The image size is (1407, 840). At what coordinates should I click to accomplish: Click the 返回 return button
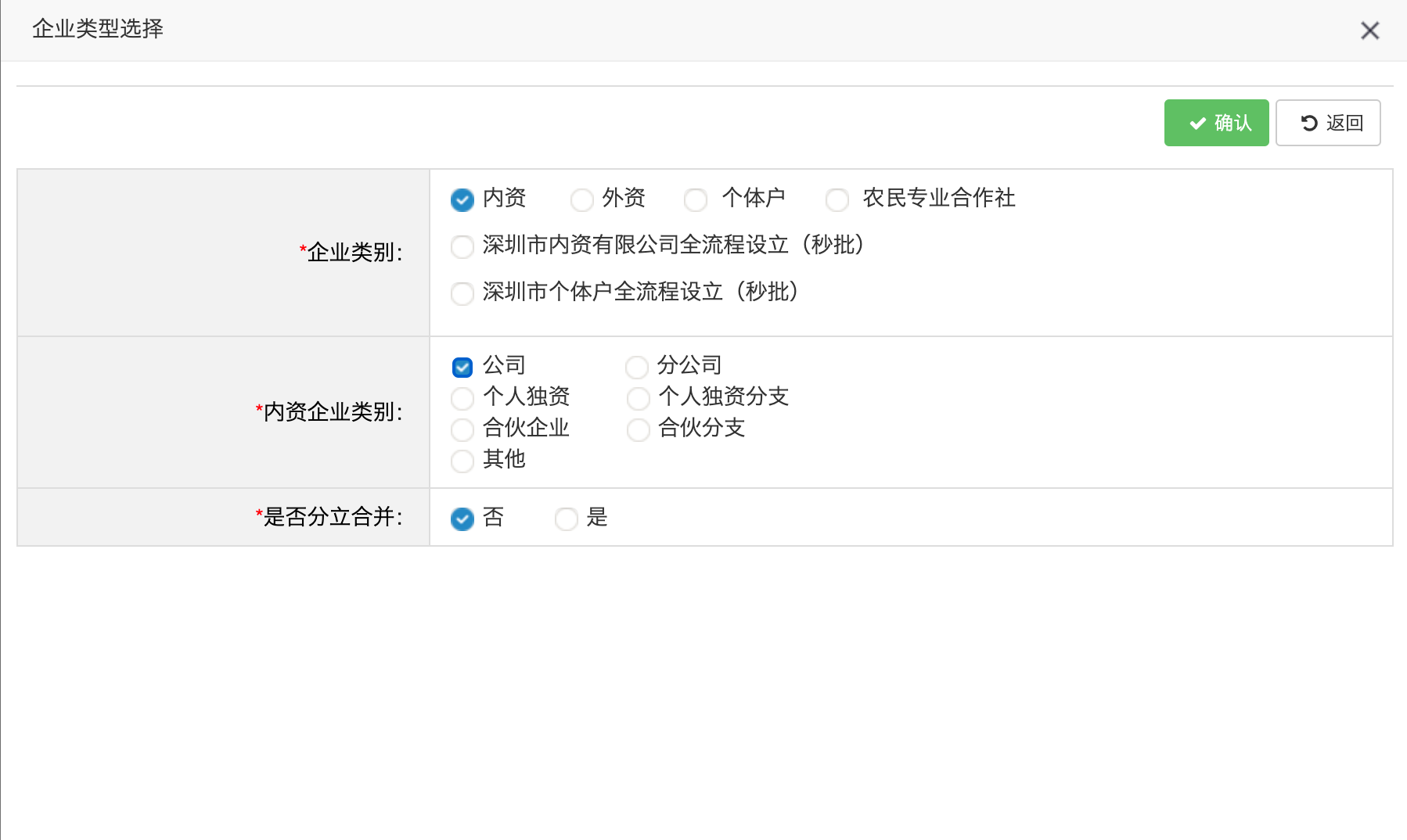click(x=1328, y=123)
